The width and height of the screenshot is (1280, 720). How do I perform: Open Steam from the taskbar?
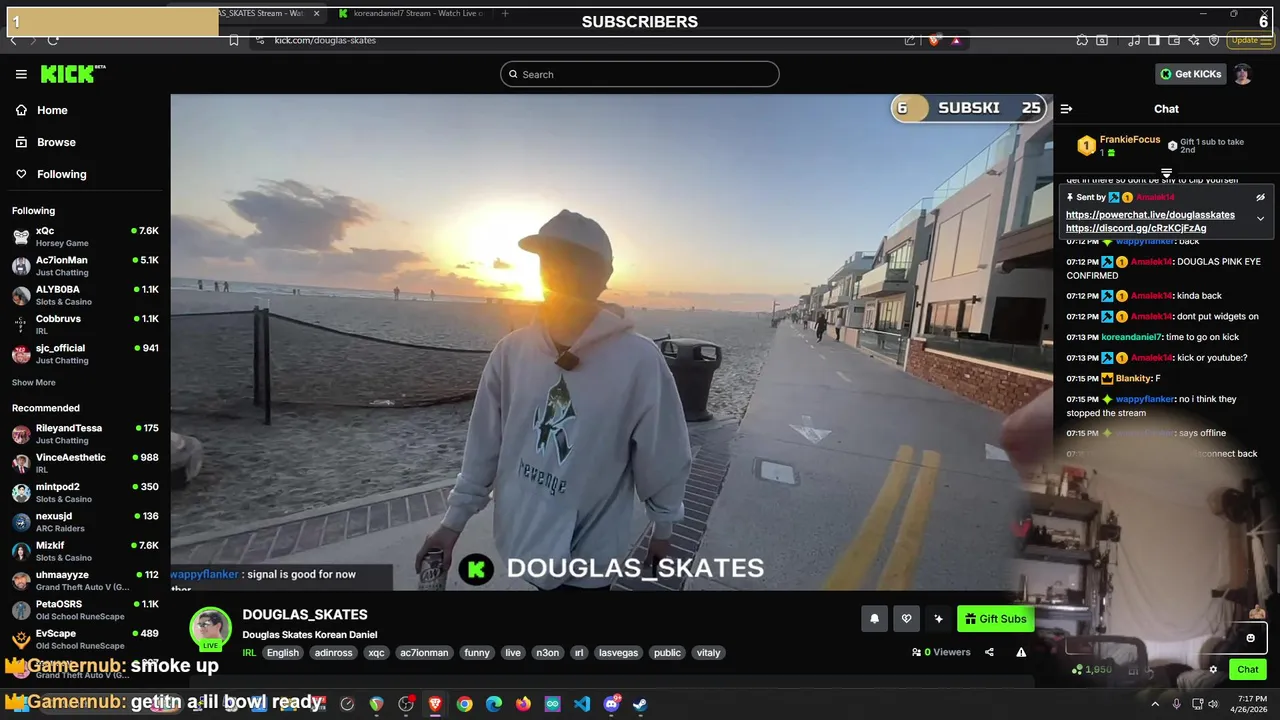point(640,704)
